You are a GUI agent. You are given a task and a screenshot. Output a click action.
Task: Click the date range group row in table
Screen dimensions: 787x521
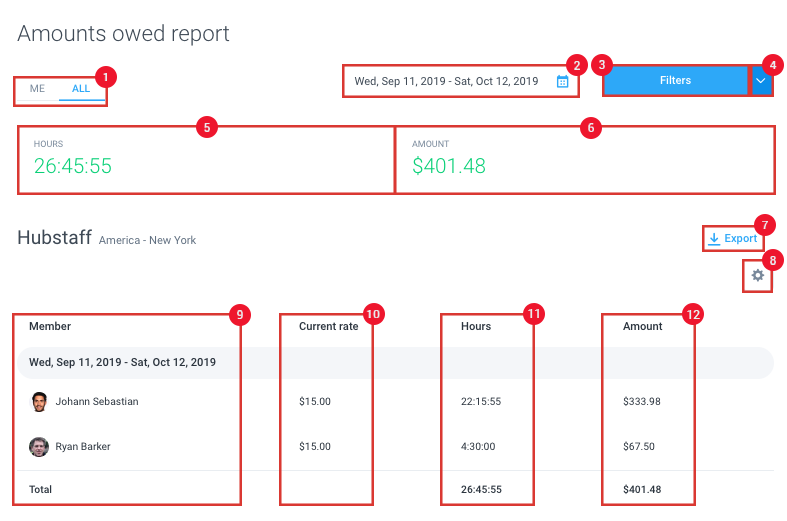pyautogui.click(x=395, y=362)
